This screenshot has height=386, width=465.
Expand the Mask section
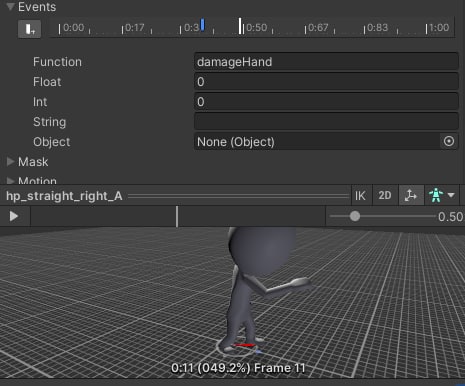click(11, 162)
